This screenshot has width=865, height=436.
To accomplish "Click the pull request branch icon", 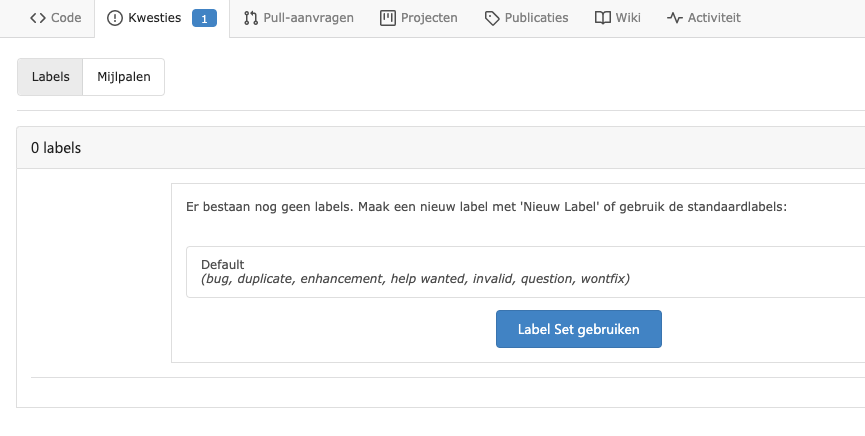I will (251, 18).
